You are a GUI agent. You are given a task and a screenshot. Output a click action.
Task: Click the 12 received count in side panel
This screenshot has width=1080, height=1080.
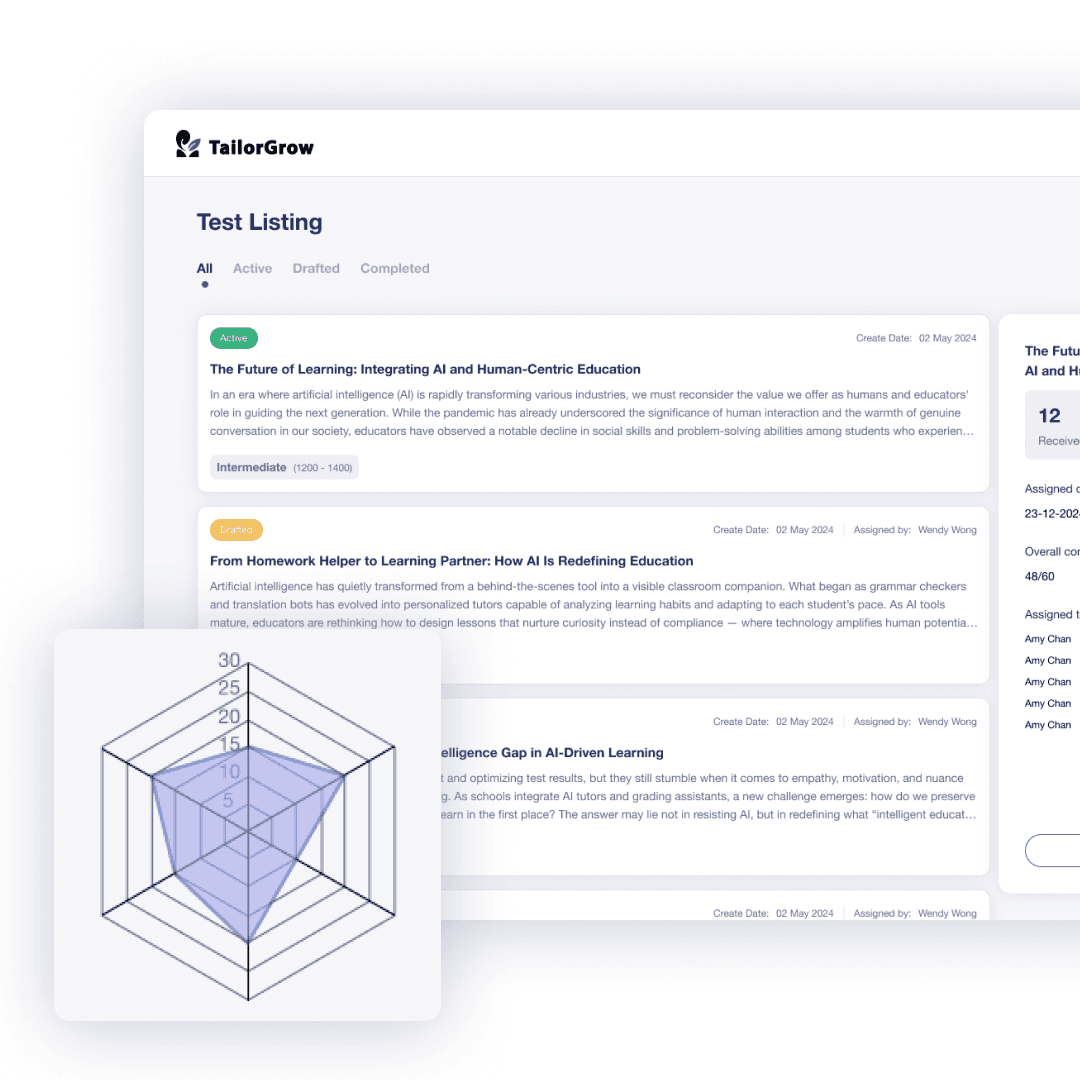tap(1049, 415)
